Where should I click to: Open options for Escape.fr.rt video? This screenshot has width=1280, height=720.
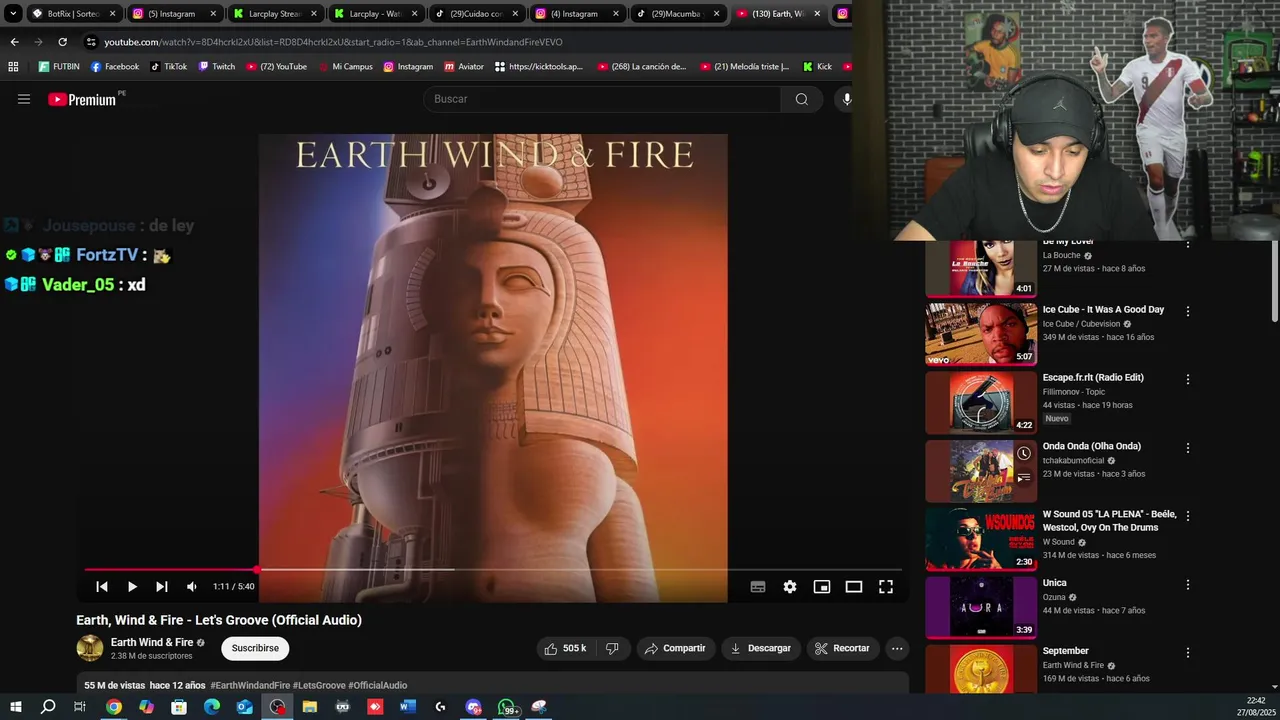(x=1188, y=379)
